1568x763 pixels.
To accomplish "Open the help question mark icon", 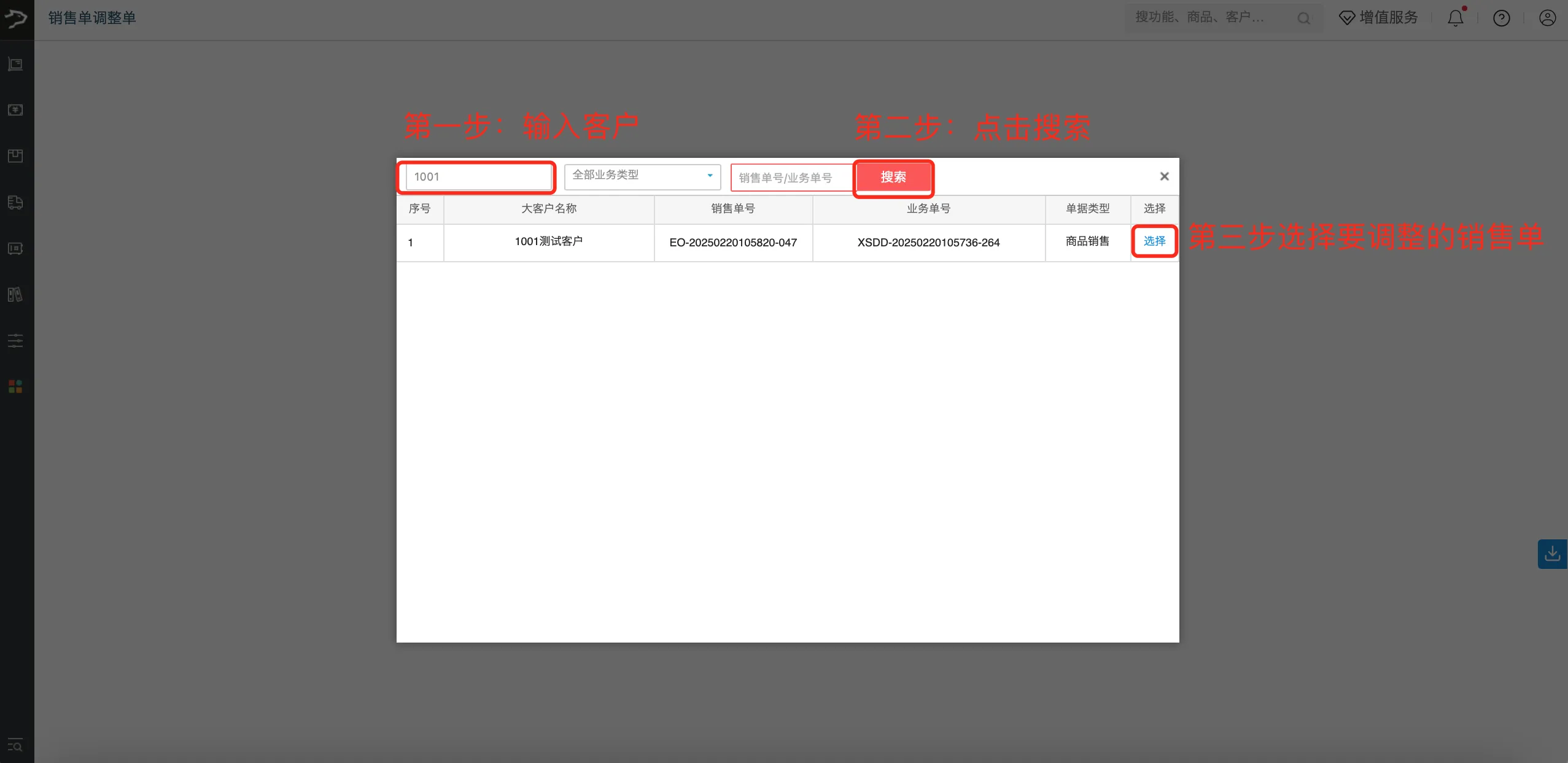I will (1502, 18).
